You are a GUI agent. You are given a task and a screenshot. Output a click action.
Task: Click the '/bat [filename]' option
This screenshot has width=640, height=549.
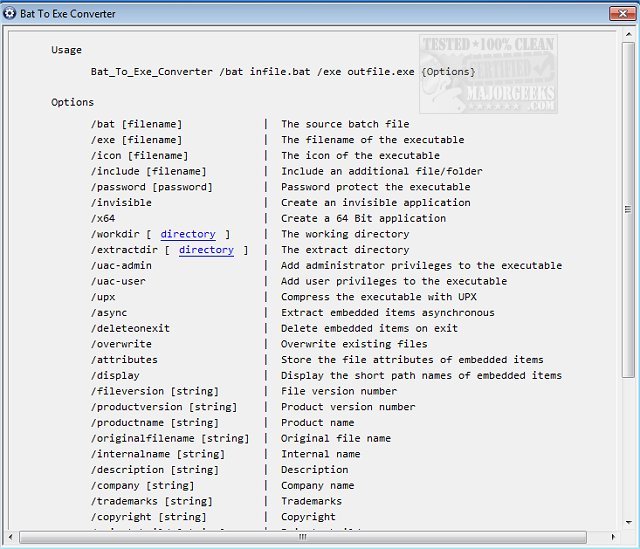click(x=137, y=124)
